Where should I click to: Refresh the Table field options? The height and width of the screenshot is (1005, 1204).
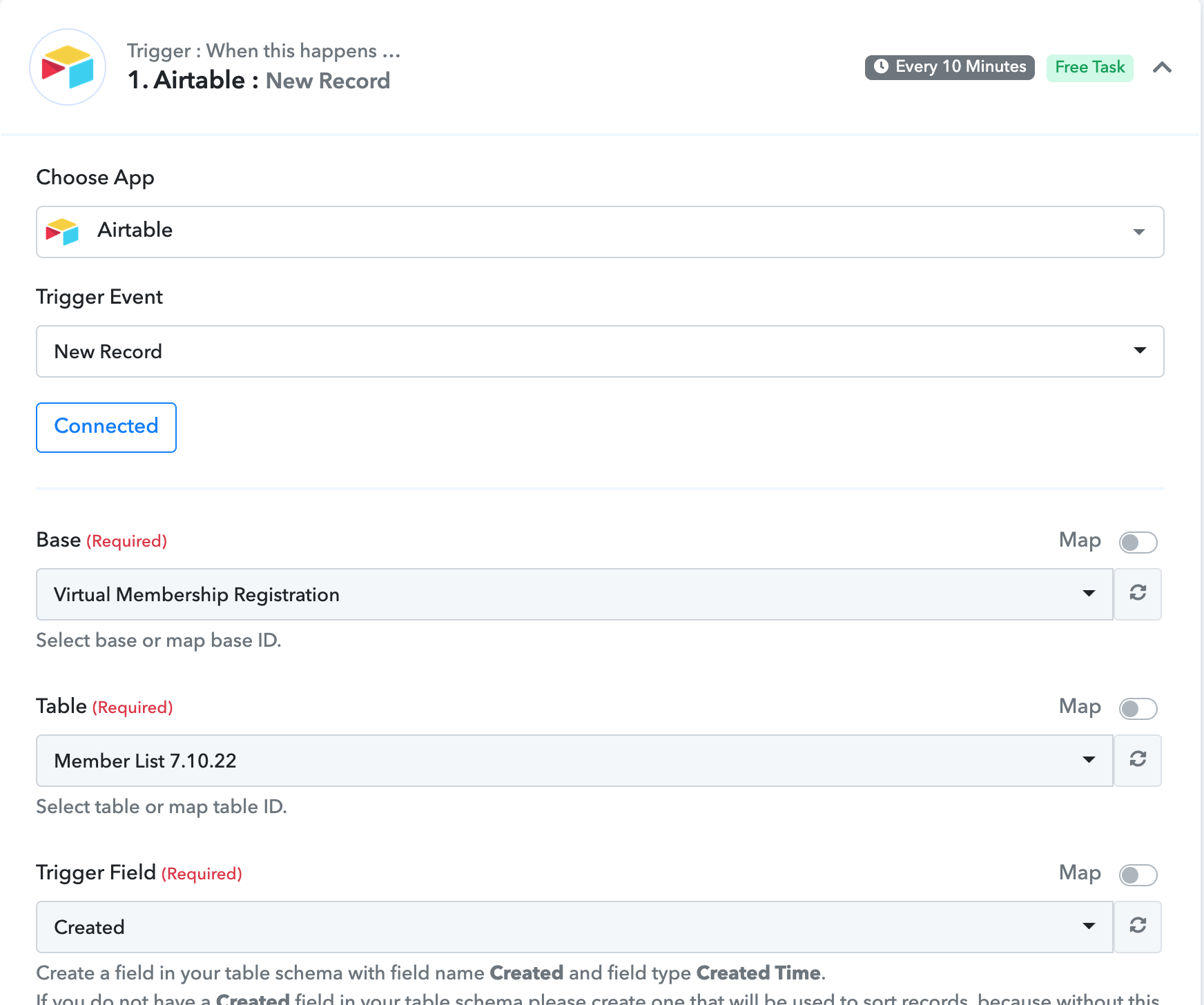click(x=1138, y=760)
